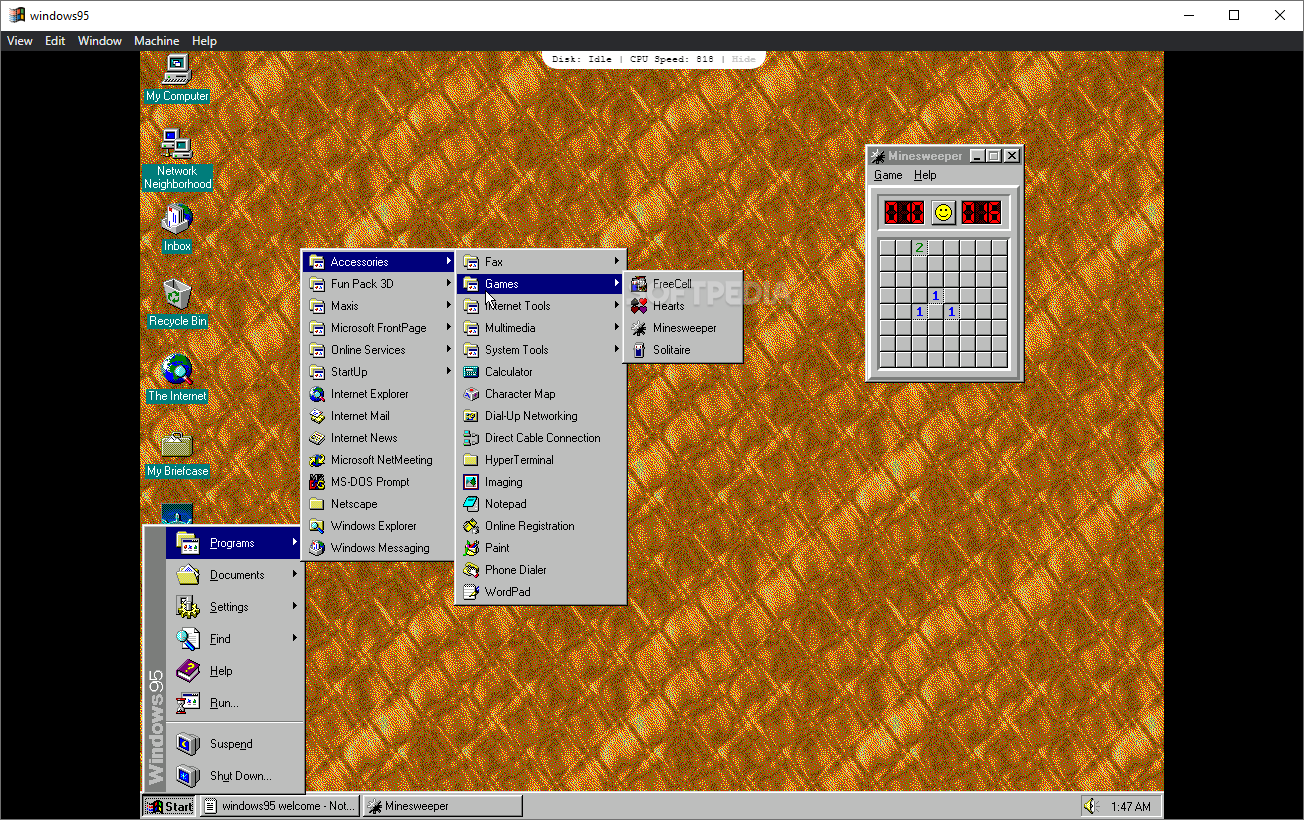Click the Minesweeper smiley face button
This screenshot has width=1304, height=820.
point(943,212)
